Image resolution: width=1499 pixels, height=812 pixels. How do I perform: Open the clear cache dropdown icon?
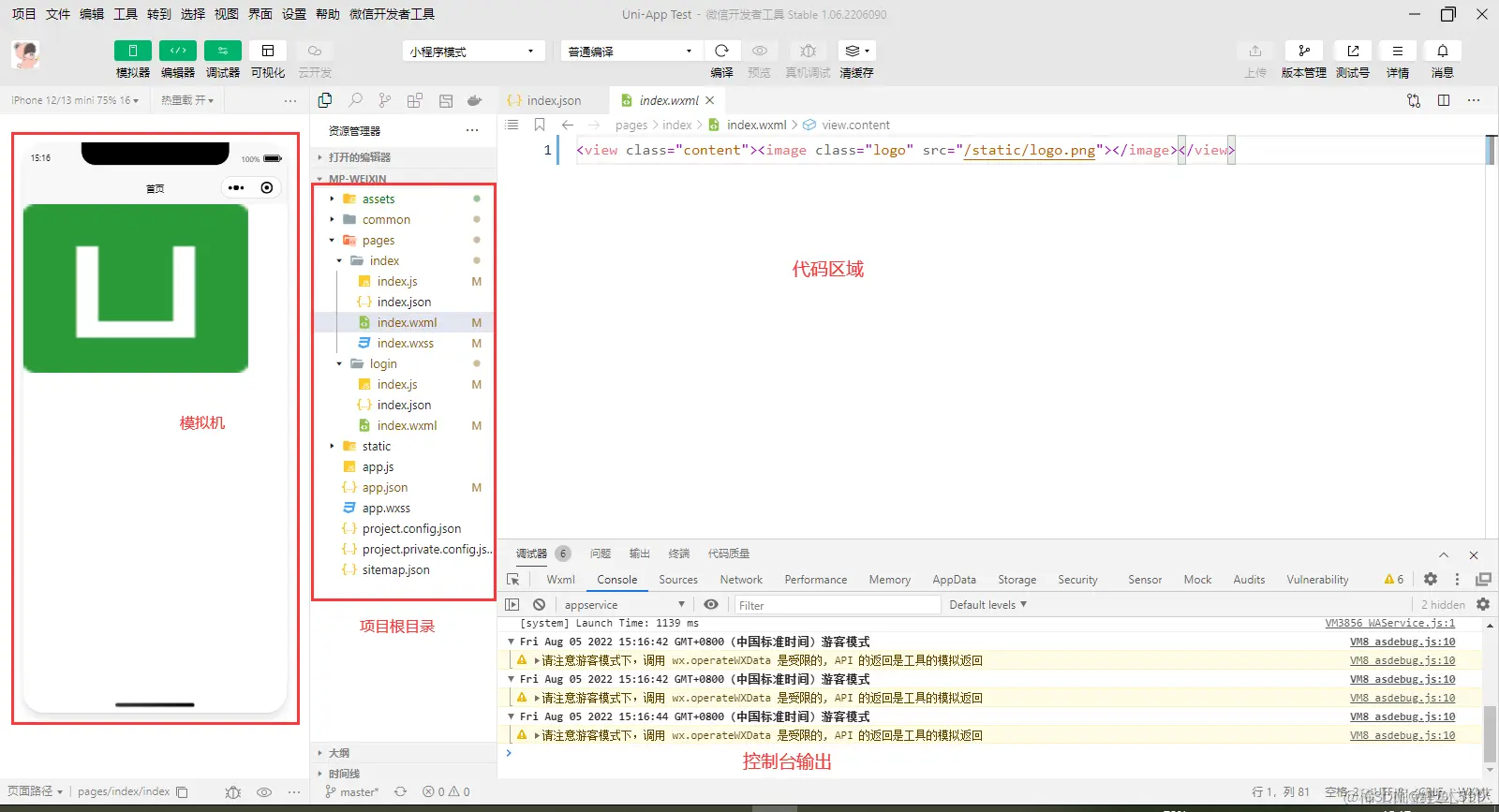(856, 51)
